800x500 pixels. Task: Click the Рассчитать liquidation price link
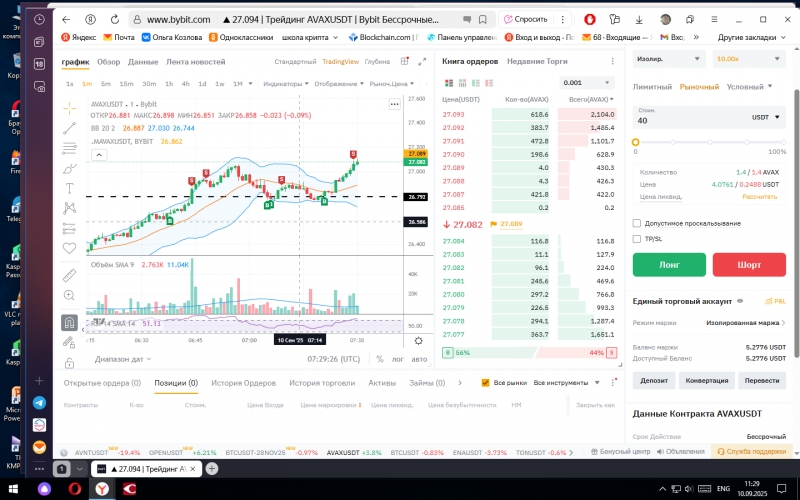point(760,196)
